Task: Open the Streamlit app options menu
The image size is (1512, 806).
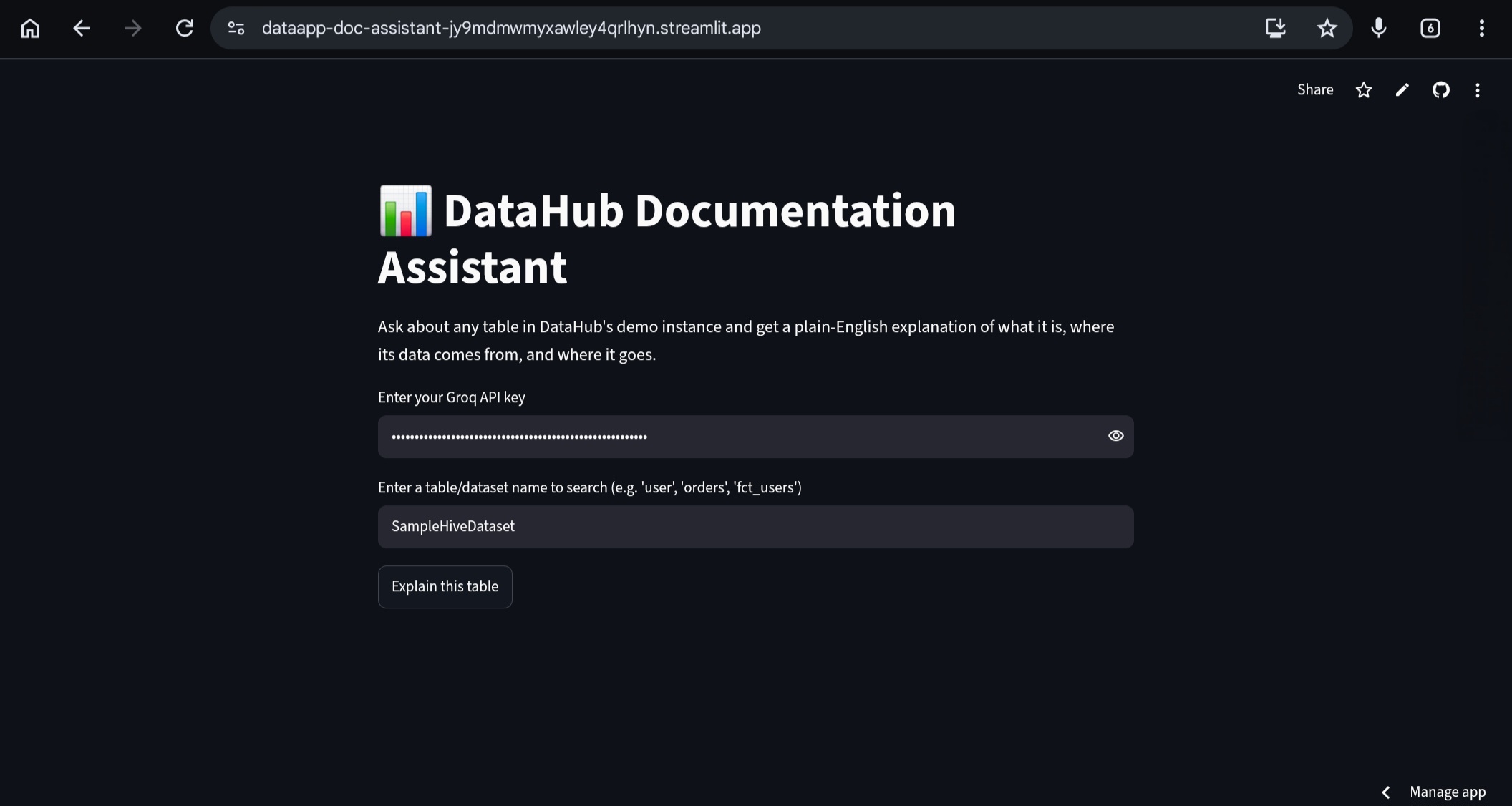Action: pyautogui.click(x=1478, y=89)
